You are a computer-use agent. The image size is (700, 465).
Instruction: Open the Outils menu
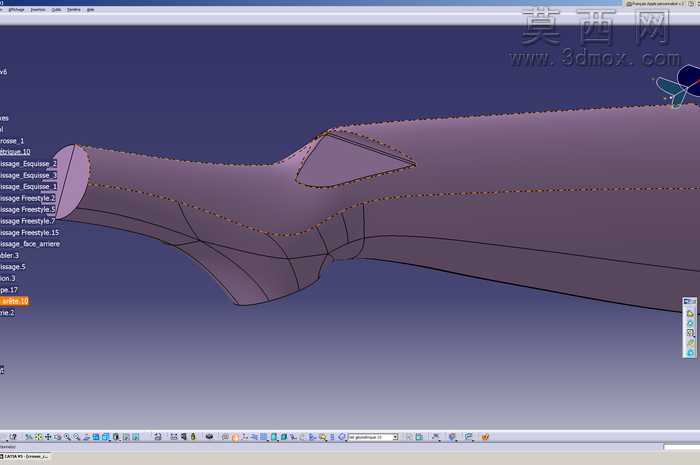point(56,9)
